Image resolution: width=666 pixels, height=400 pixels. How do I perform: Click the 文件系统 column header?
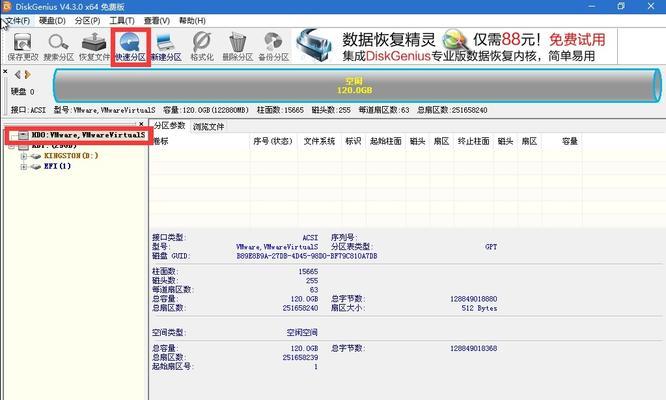[x=319, y=141]
